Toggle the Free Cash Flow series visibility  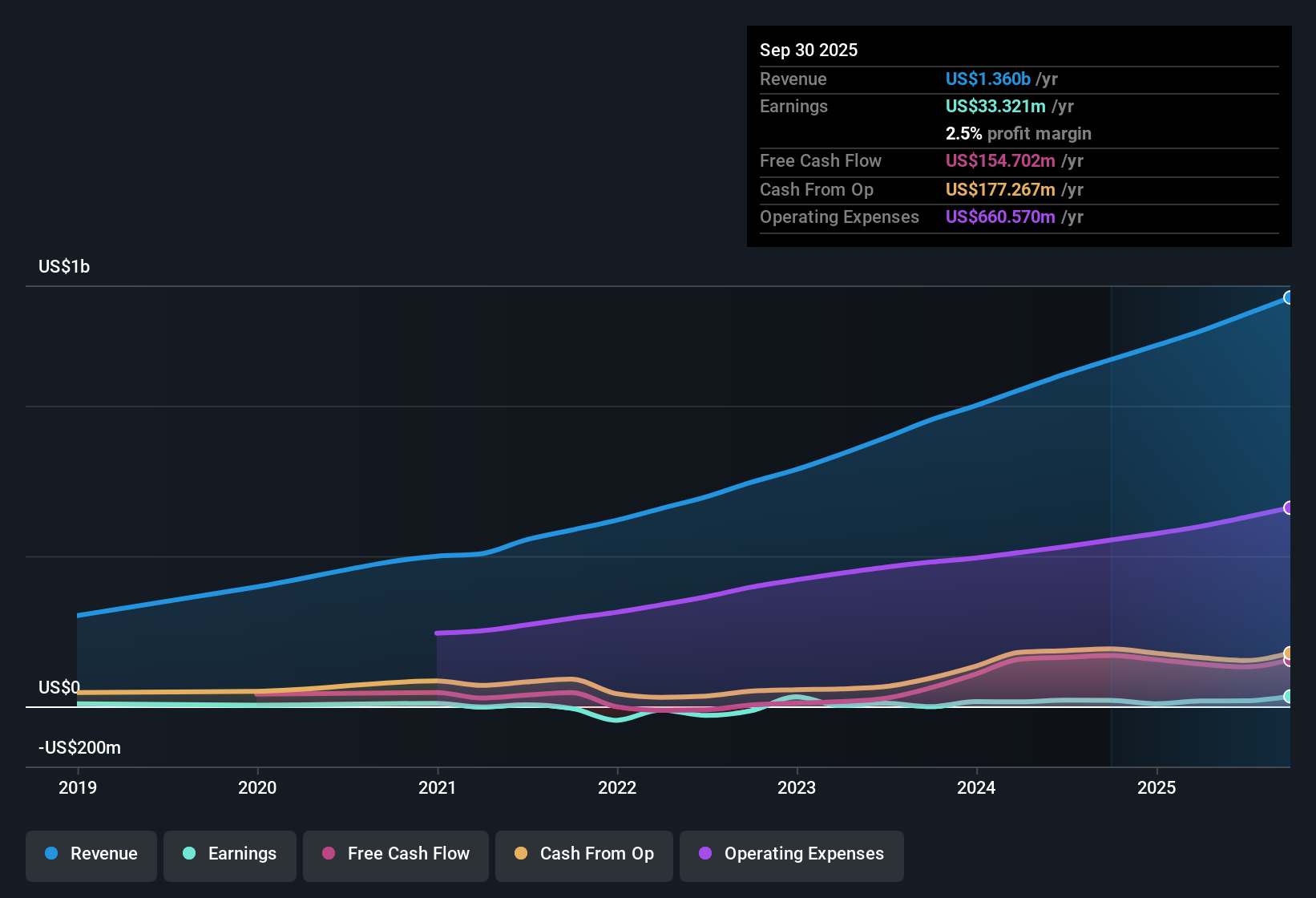point(395,855)
